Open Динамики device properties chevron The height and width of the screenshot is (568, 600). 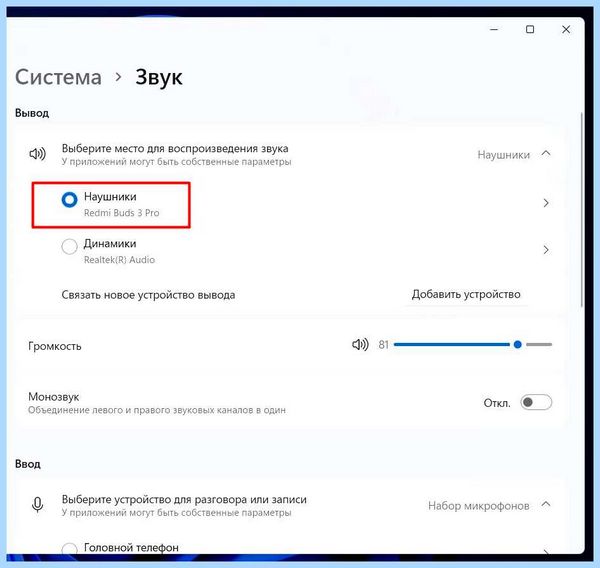tap(546, 250)
